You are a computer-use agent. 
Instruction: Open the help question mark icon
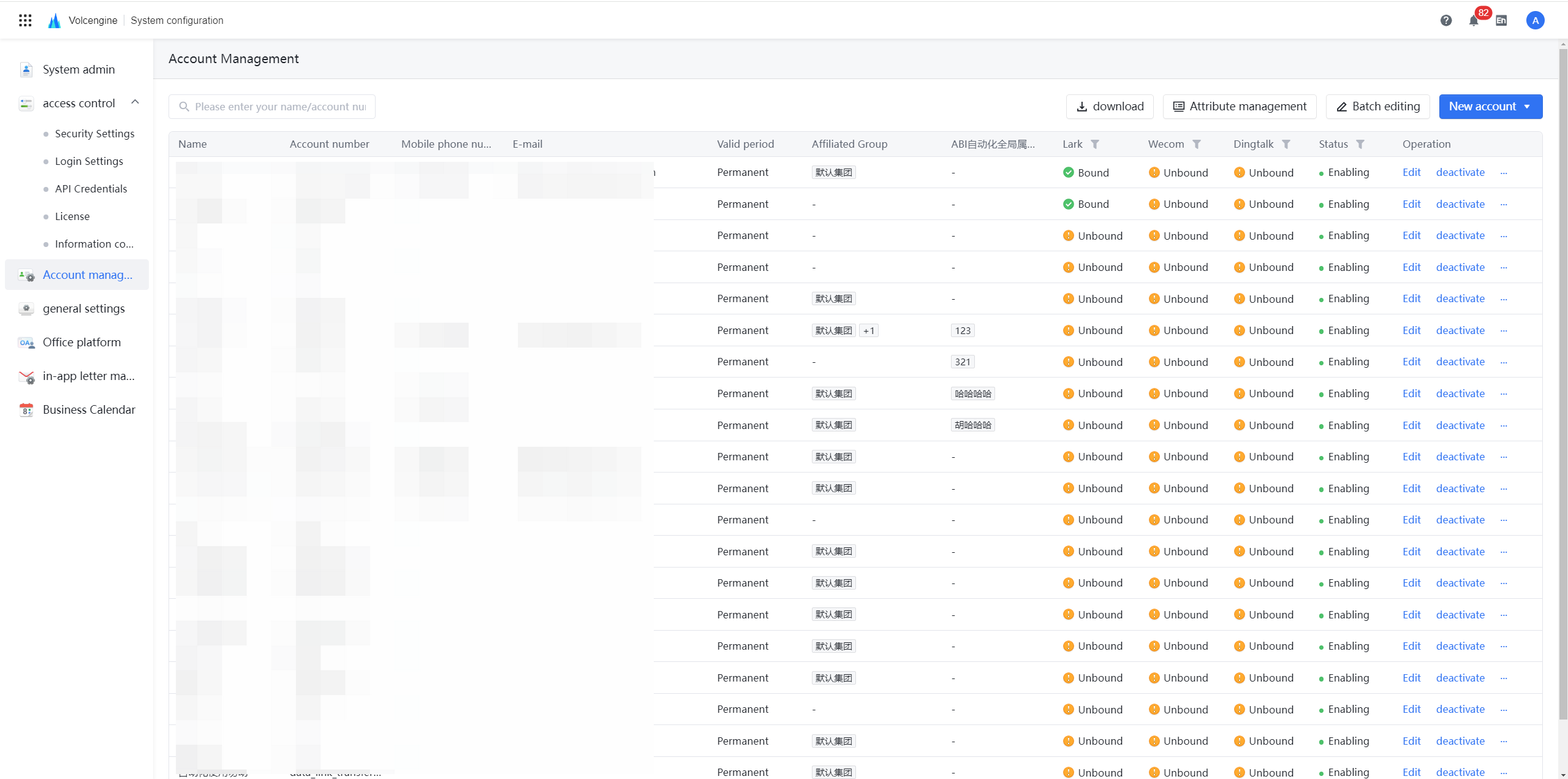(x=1446, y=20)
